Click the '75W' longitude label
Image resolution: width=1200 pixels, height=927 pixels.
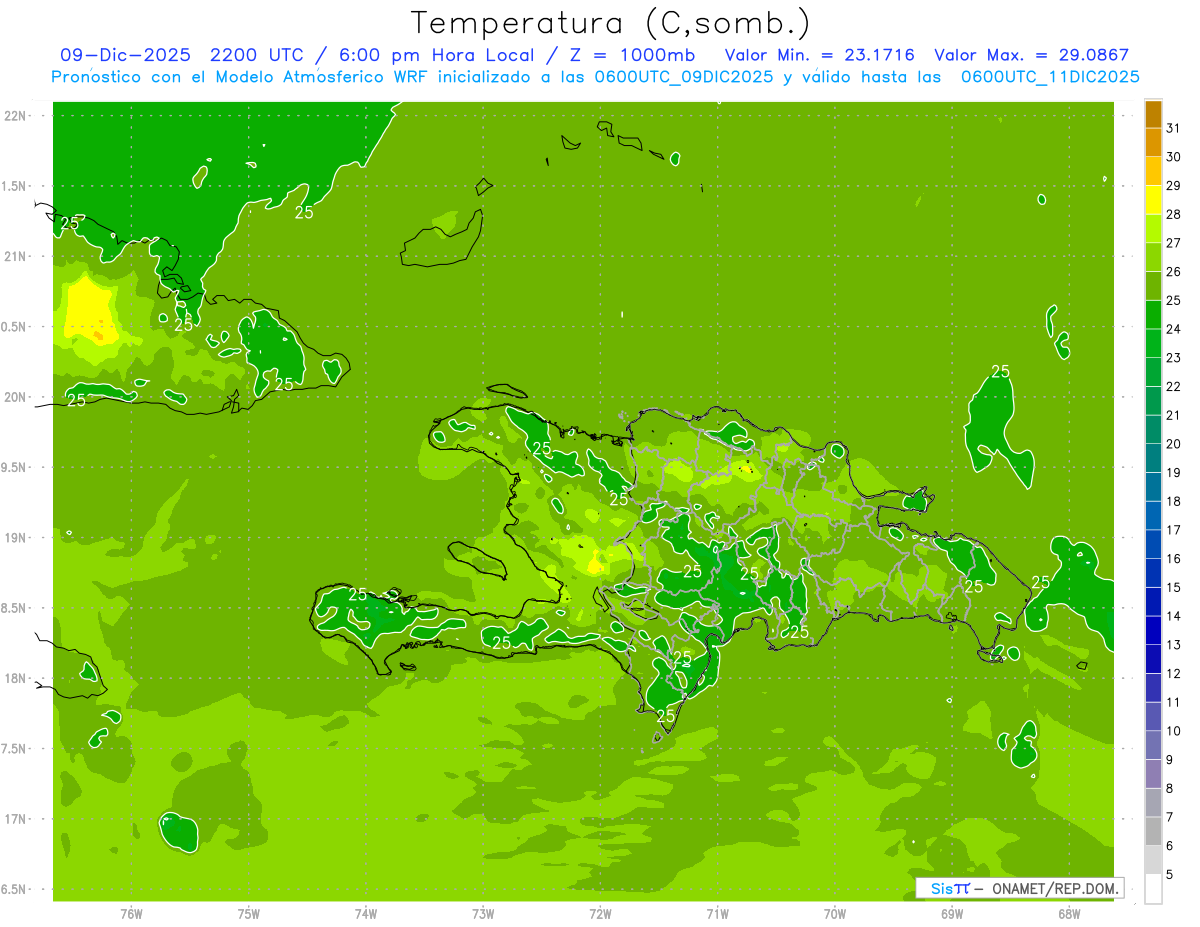[x=249, y=913]
